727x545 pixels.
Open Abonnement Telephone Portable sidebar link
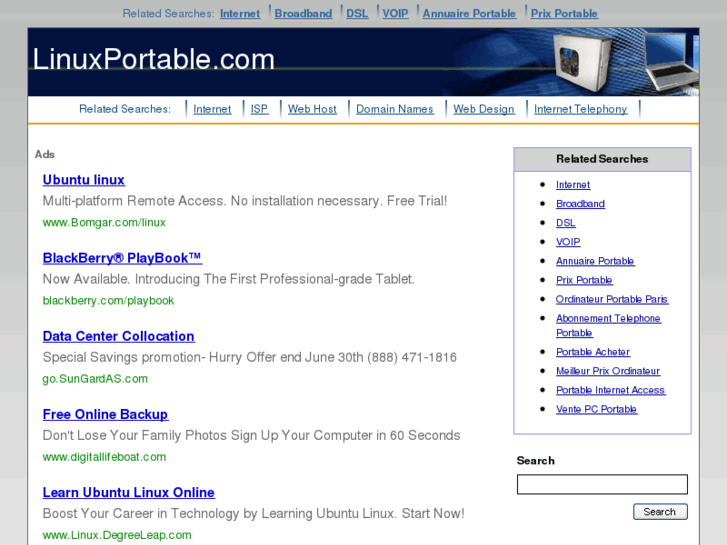608,326
